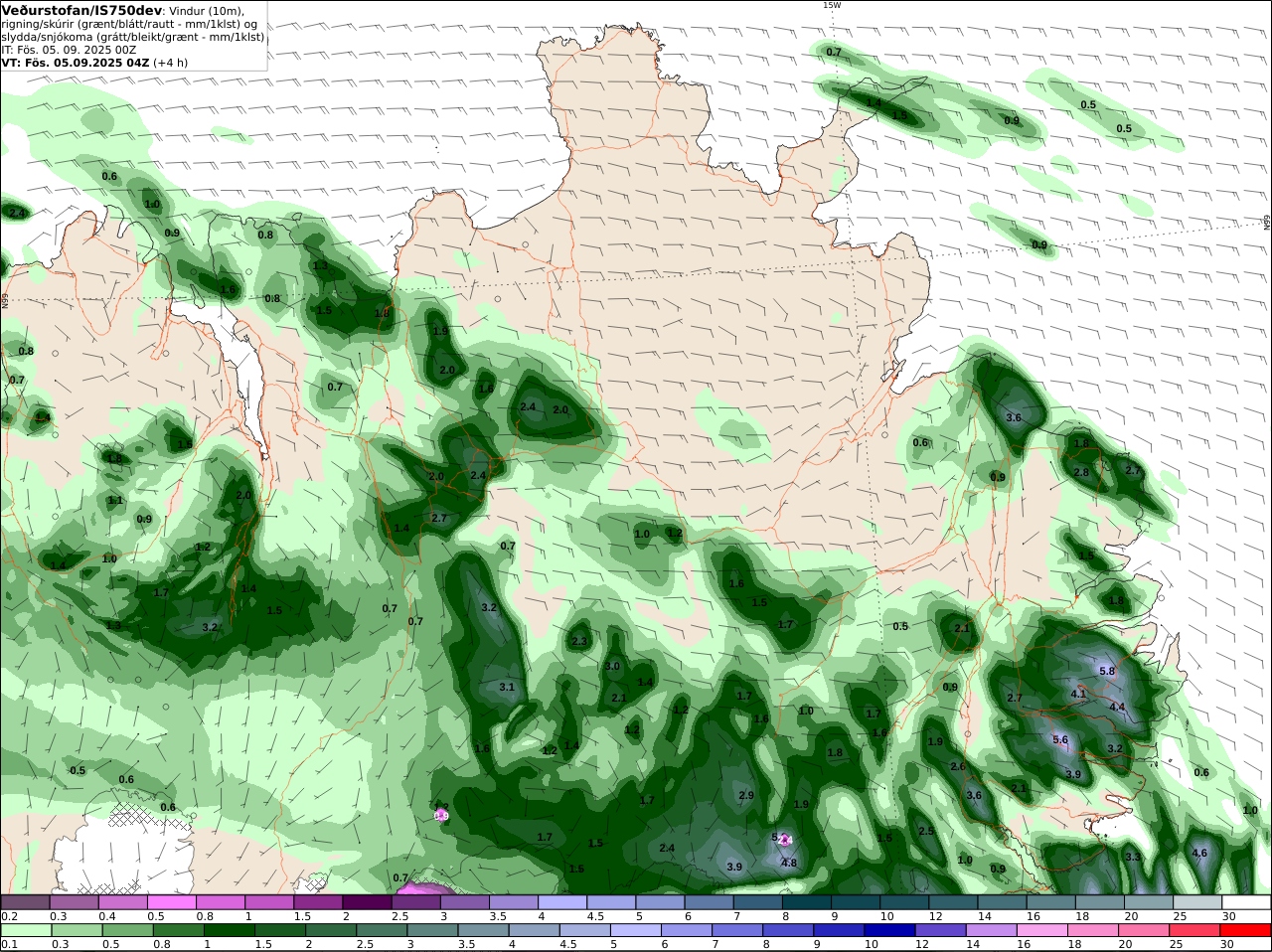
Task: Click the valid time line "VT: Fös. 05.09.2025 04Z"
Action: pyautogui.click(x=76, y=62)
